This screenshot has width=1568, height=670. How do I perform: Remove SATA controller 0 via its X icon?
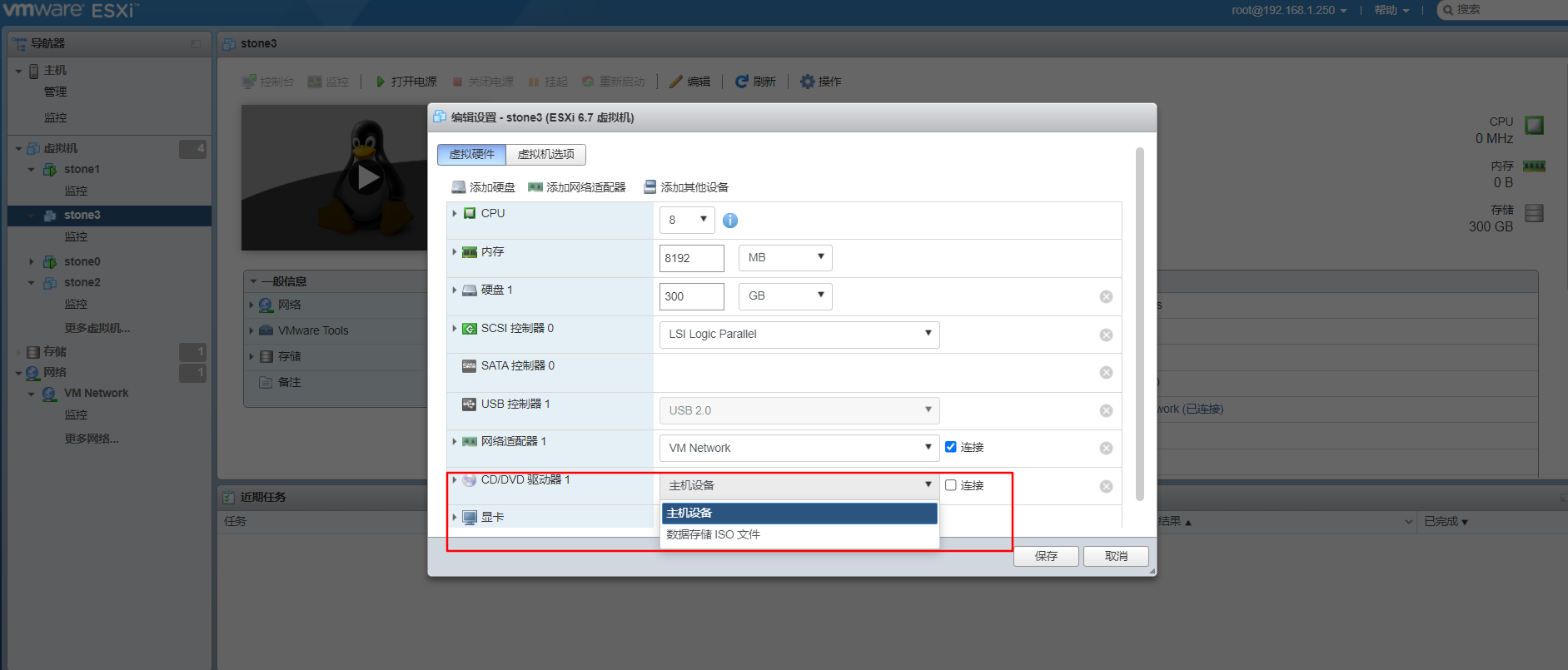point(1106,373)
